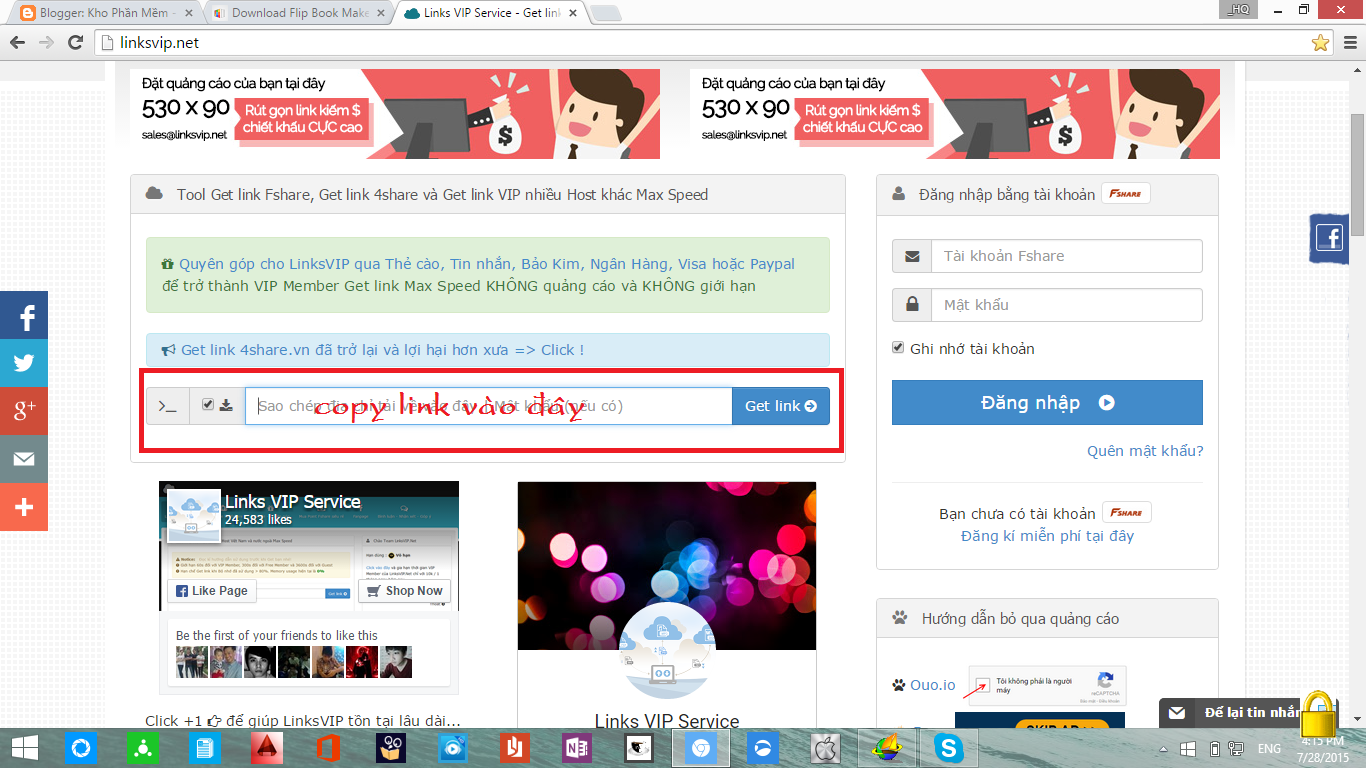Screen dimensions: 1366x768
Task: Click into the link paste input field
Action: 489,406
